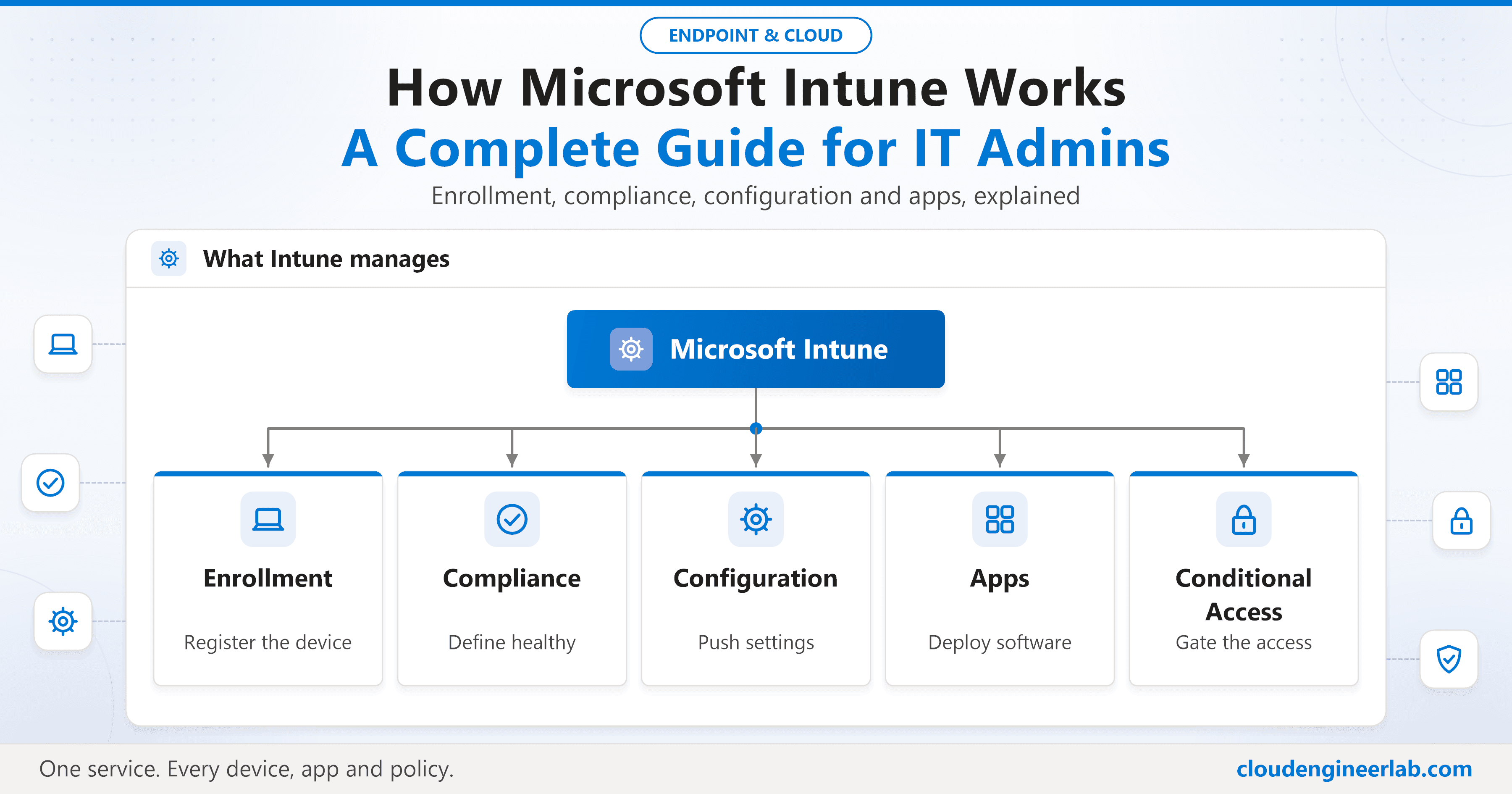Click the Gate the access text
1512x794 pixels.
(x=1244, y=642)
